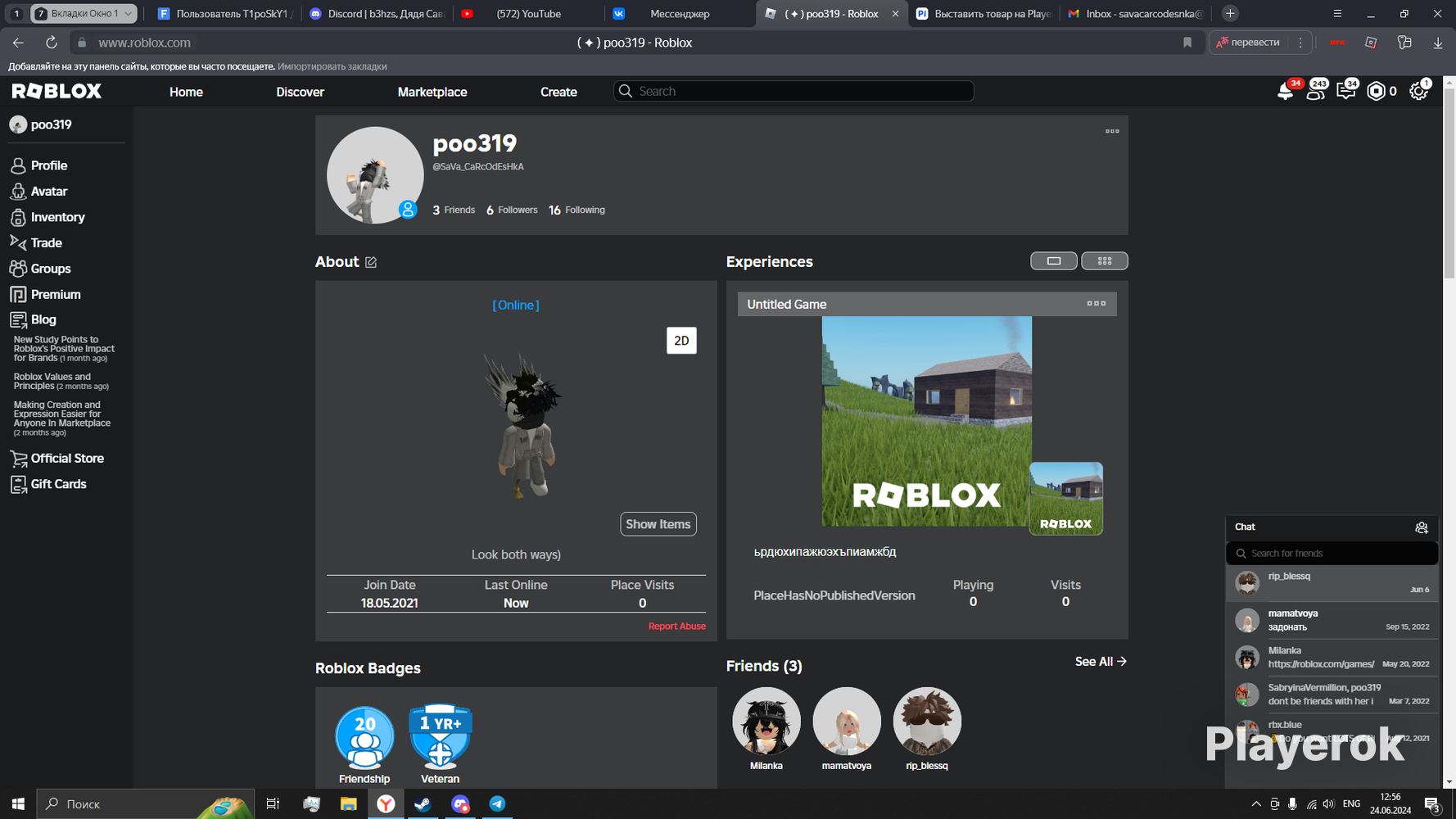The height and width of the screenshot is (819, 1456).
Task: Open the 'New Study Points' blog post
Action: point(64,349)
